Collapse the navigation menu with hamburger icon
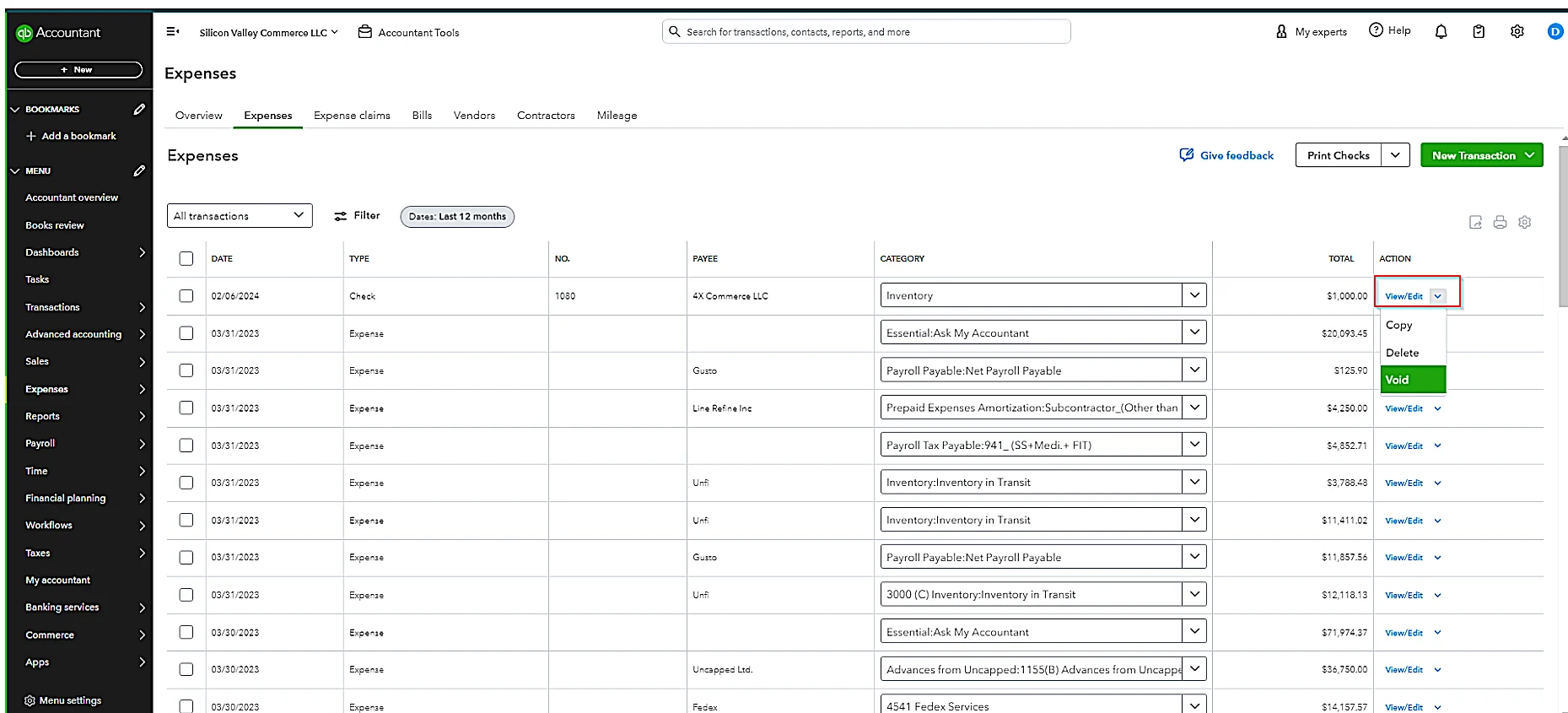Image resolution: width=1568 pixels, height=713 pixels. pos(173,32)
